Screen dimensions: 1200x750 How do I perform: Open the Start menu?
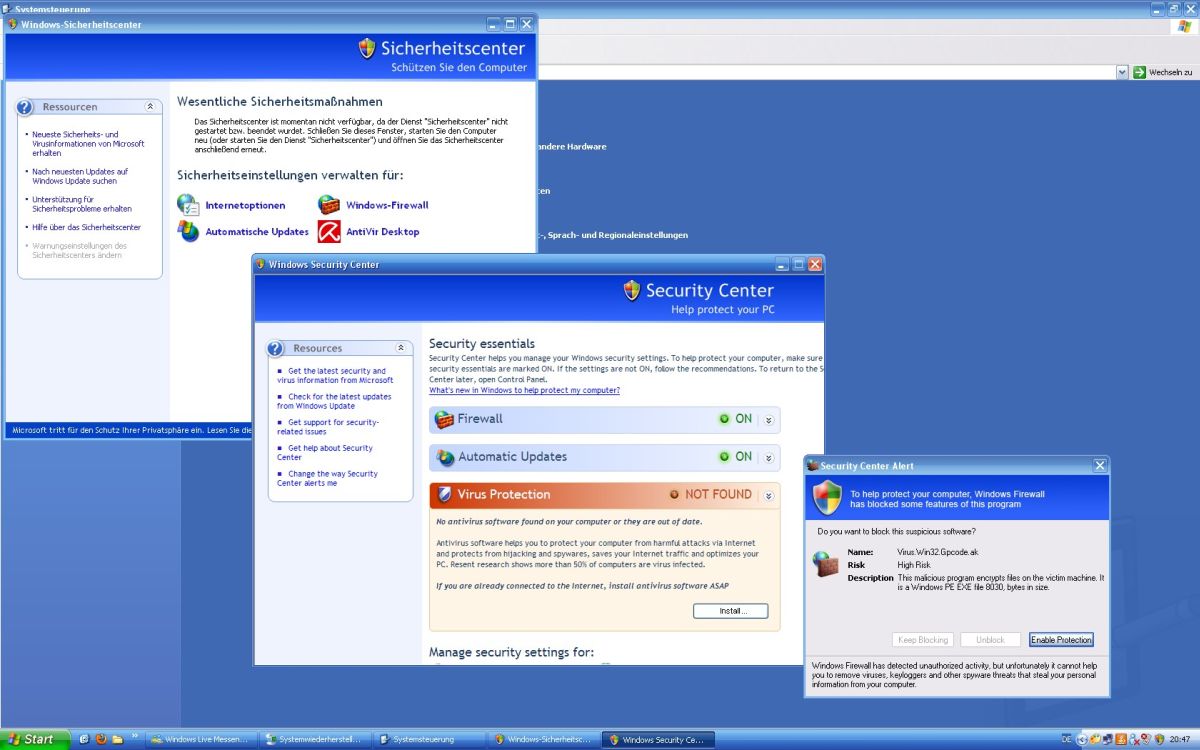click(35, 739)
